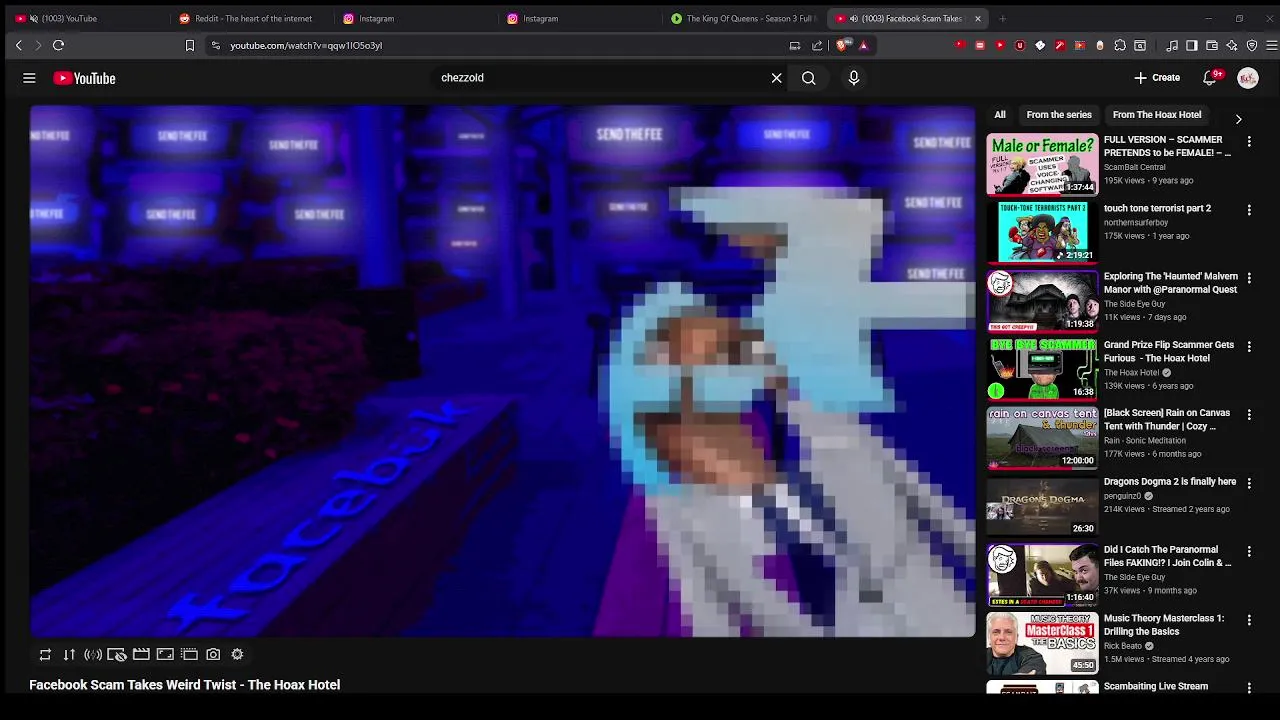
Task: Select the All filter chip
Action: [1000, 115]
